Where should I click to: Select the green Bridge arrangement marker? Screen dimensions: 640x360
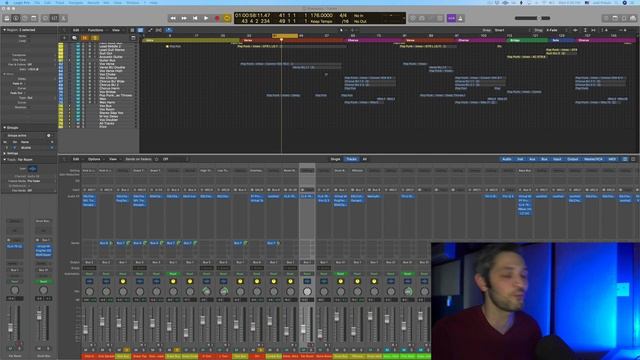point(527,40)
